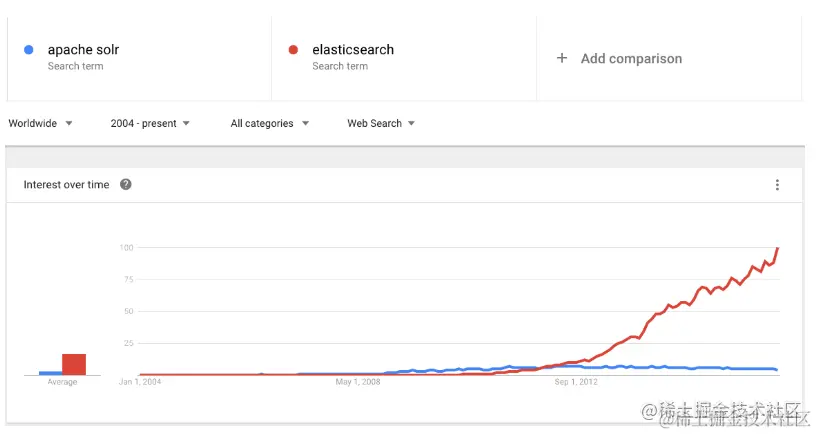This screenshot has height=435, width=817.
Task: Click the blue Average bar for apache solr
Action: [x=51, y=373]
